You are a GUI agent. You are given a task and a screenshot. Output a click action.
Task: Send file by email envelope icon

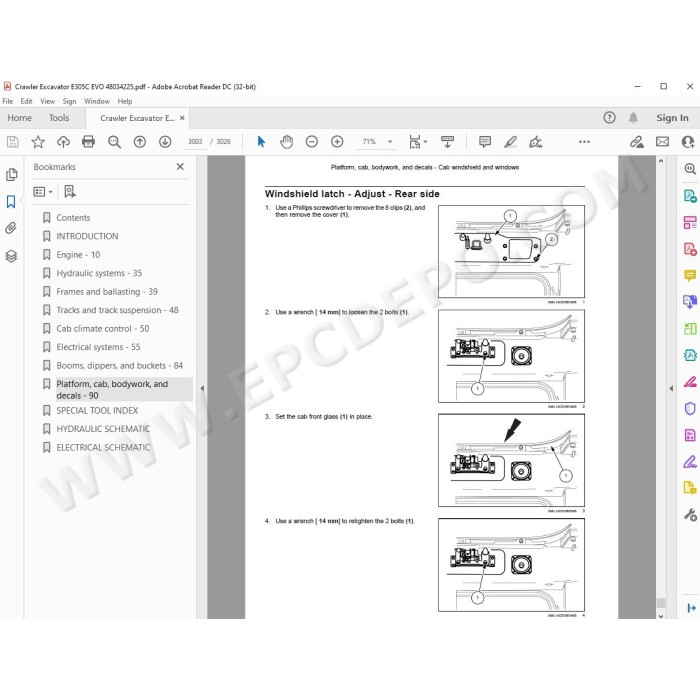coord(662,142)
